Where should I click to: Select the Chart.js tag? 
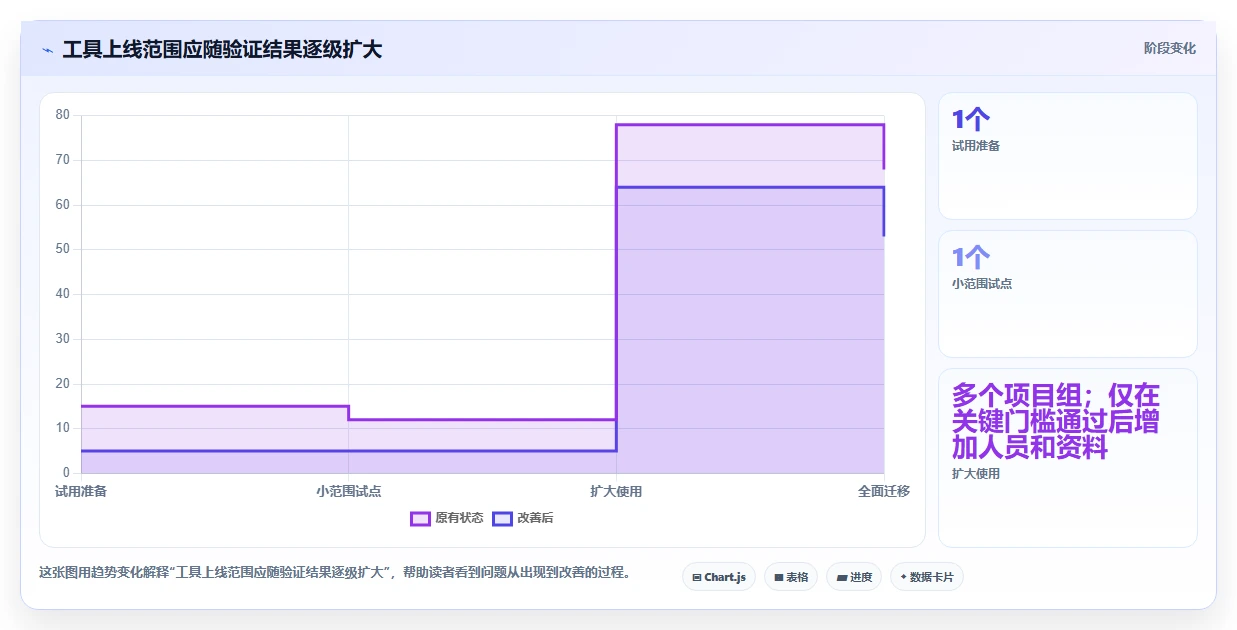719,577
